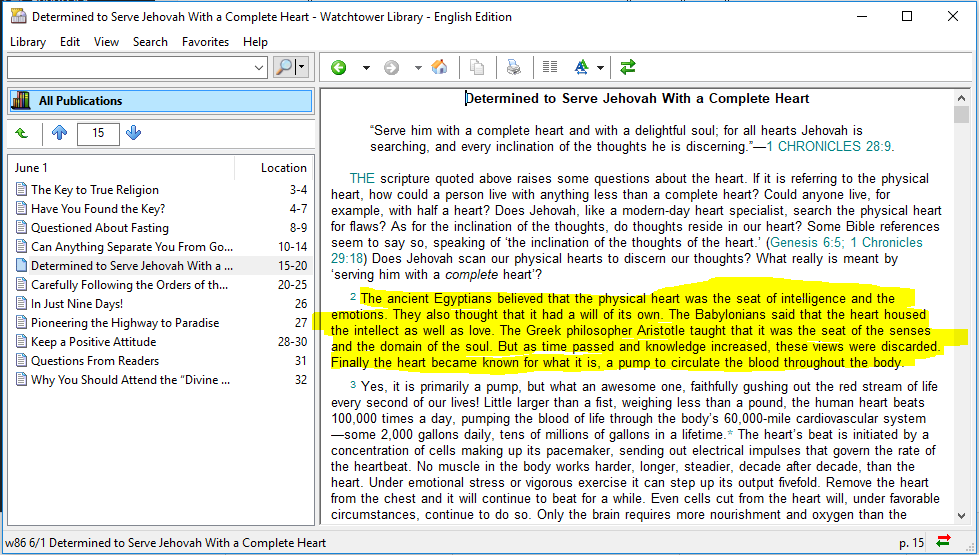Click the paragraph layout lines icon

[x=549, y=68]
